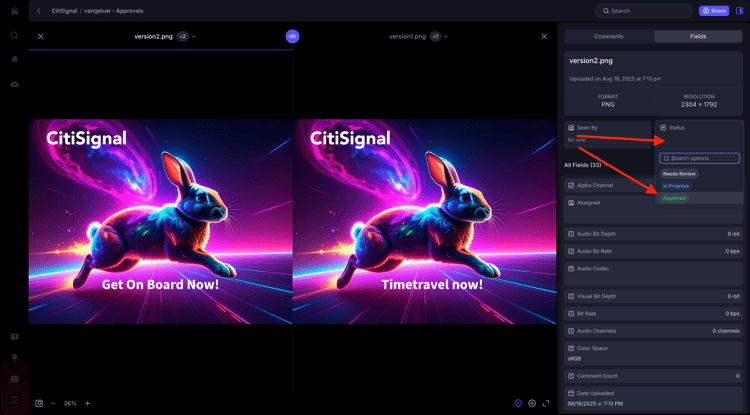Open the viewer settings gear icon
Viewport: 750px width, 415px height.
[x=532, y=404]
